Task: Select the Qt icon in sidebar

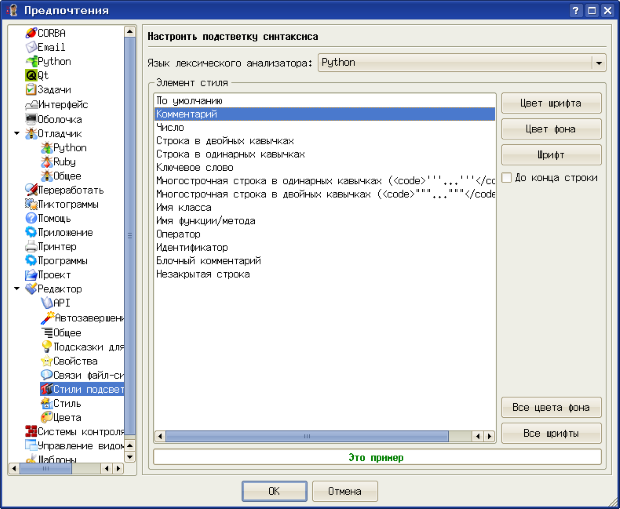Action: click(x=30, y=75)
